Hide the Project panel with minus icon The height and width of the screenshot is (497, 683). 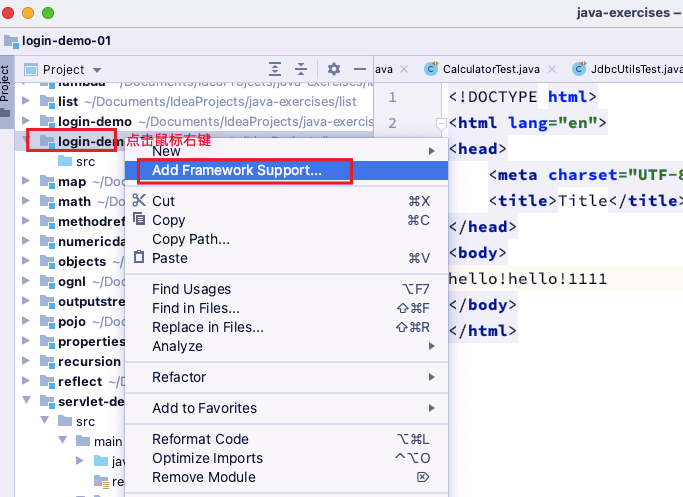point(360,69)
